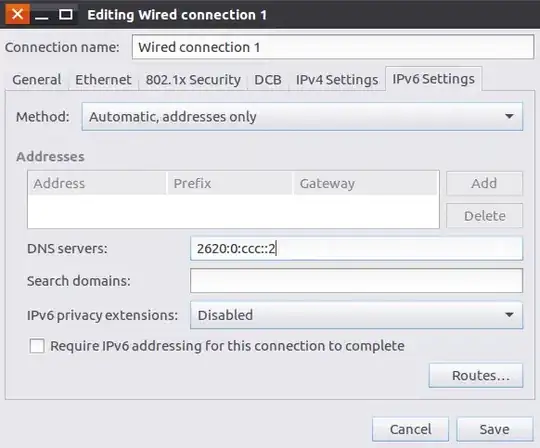The image size is (540, 448).
Task: Expand IPv6 privacy extensions dropdown
Action: pos(509,315)
